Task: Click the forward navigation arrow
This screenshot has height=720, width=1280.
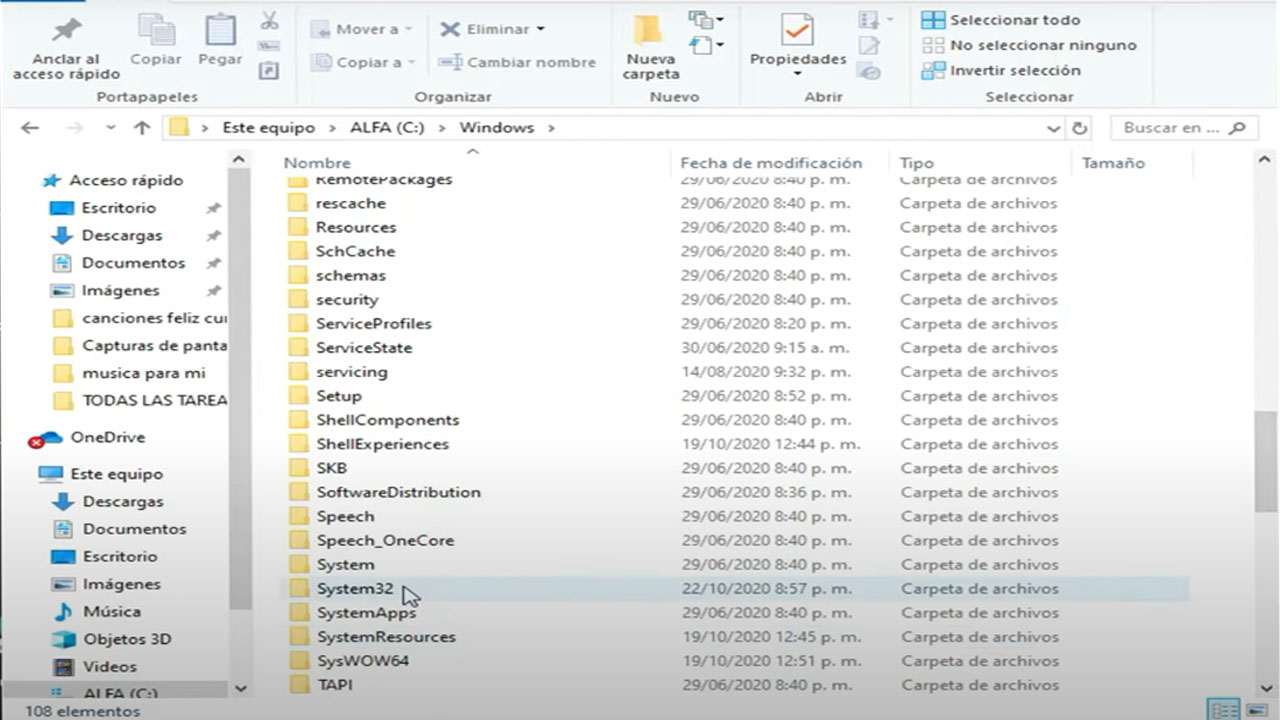Action: coord(74,128)
